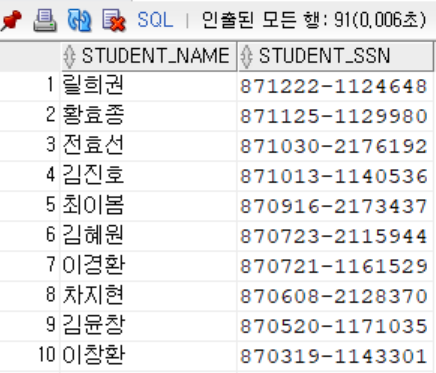Select SSN cell 870721-1161529

pos(335,266)
